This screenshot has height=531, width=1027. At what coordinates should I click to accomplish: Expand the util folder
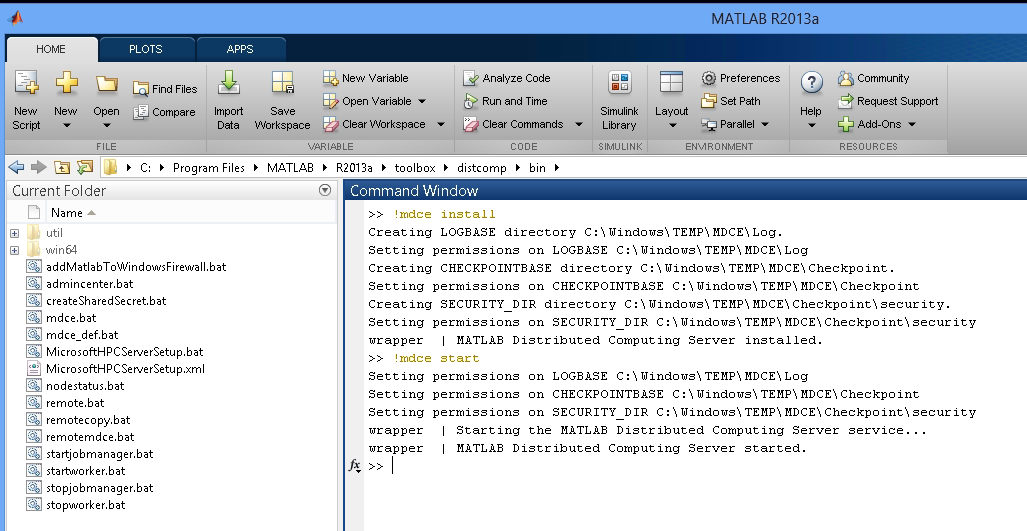(x=15, y=232)
